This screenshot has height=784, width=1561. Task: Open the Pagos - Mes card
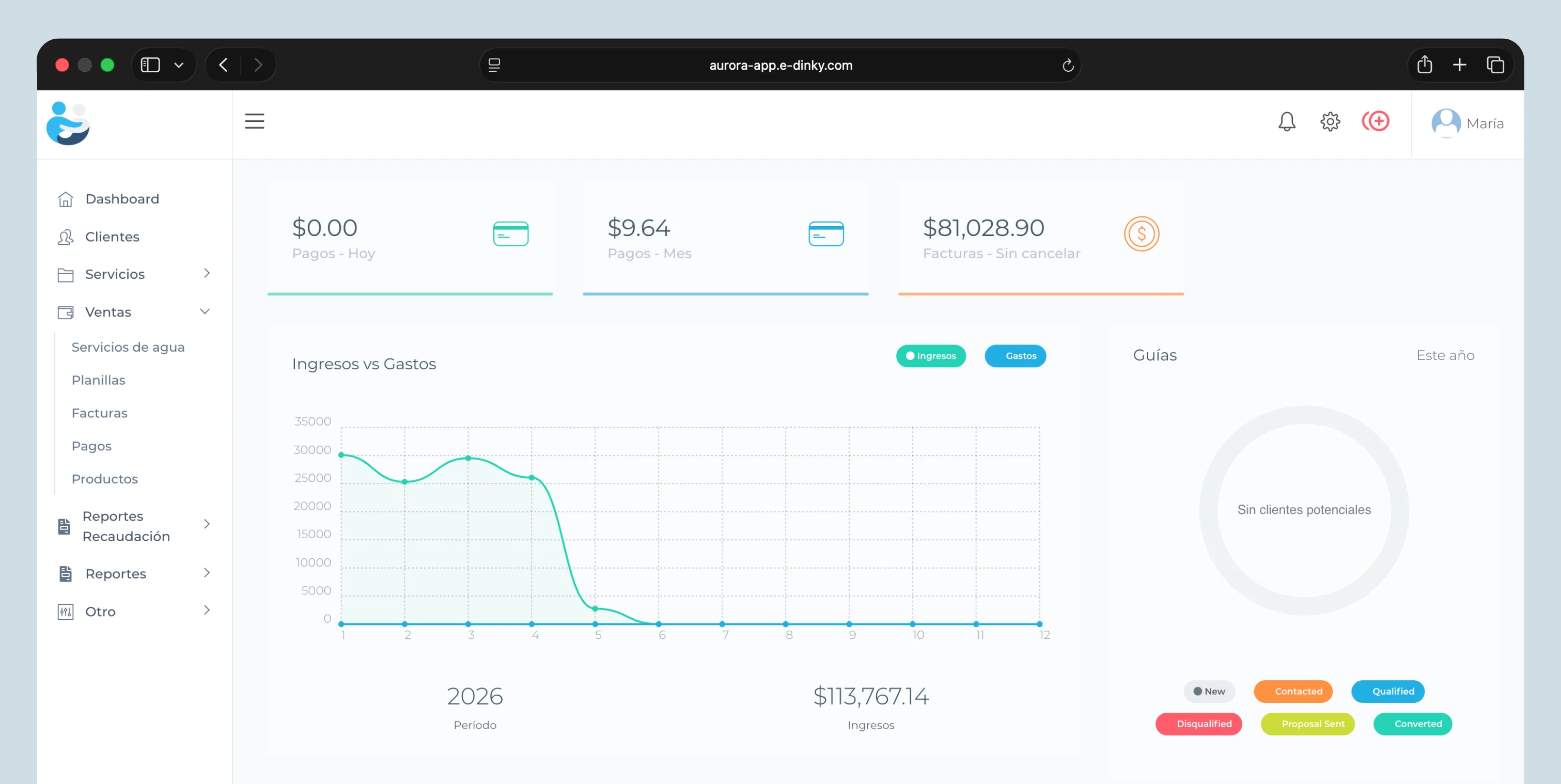[x=725, y=238]
